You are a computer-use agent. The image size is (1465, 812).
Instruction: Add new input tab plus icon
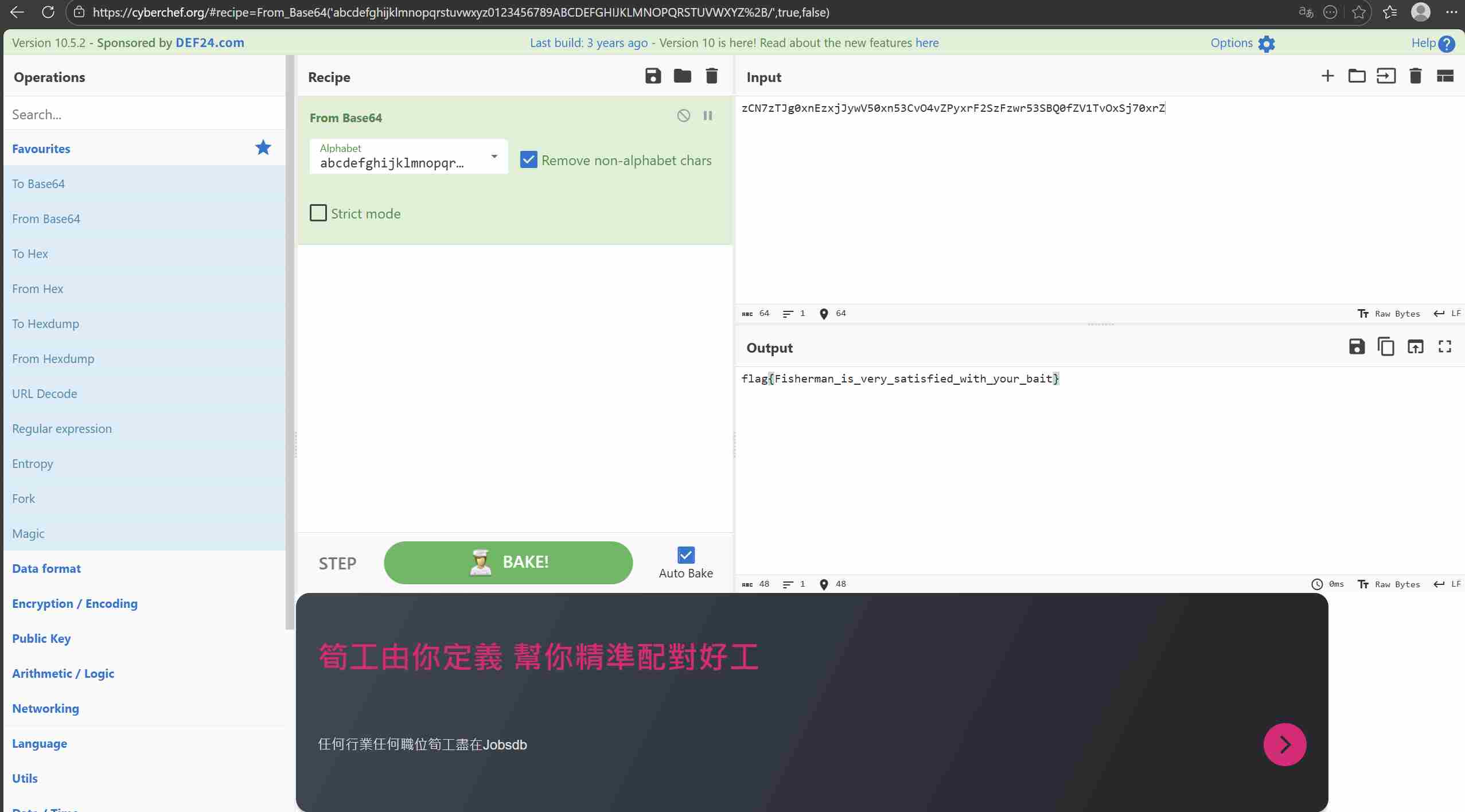[1327, 76]
